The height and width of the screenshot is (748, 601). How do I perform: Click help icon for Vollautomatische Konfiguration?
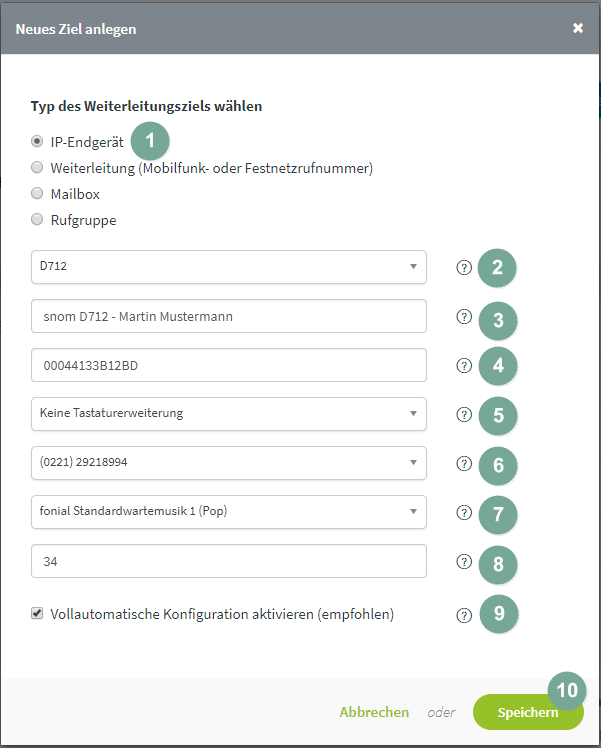pyautogui.click(x=464, y=615)
